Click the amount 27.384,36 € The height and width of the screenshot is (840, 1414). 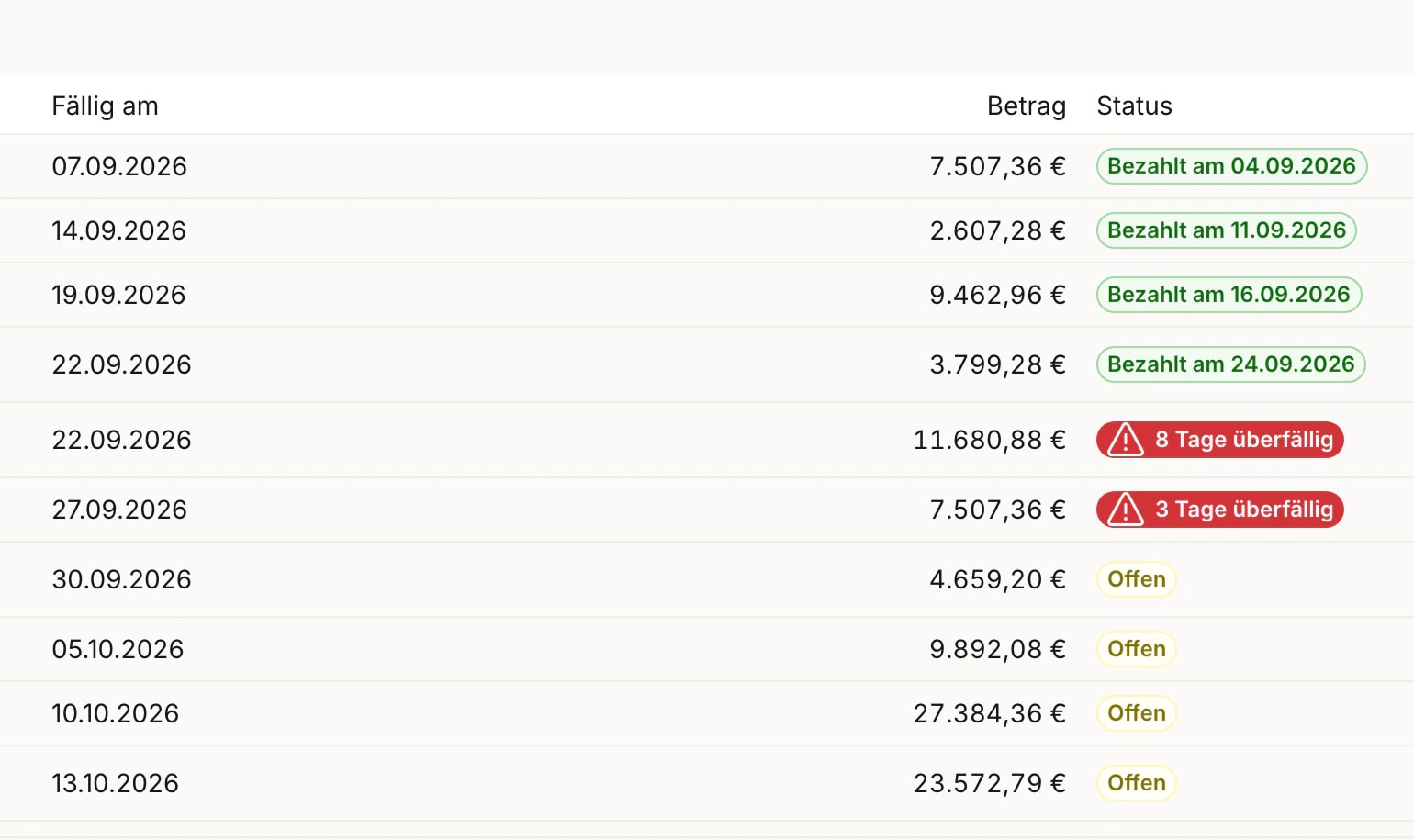(990, 713)
